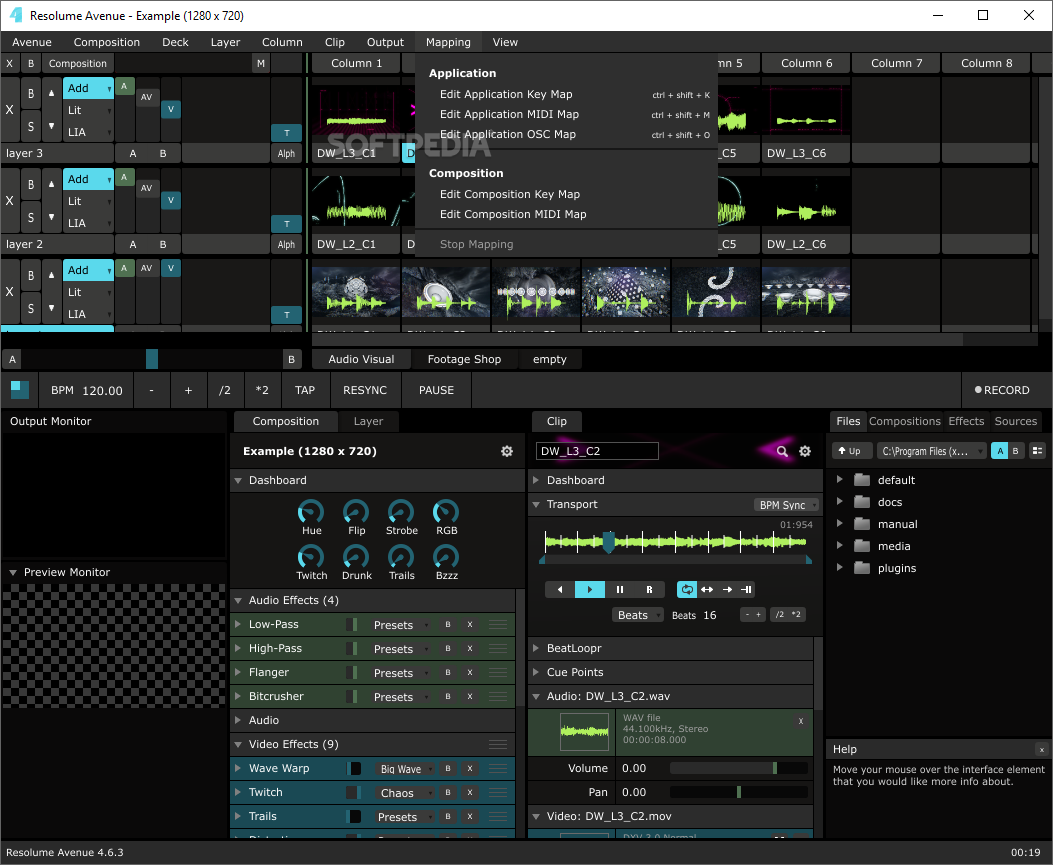Switch file browser to list view icon

pos(1038,451)
